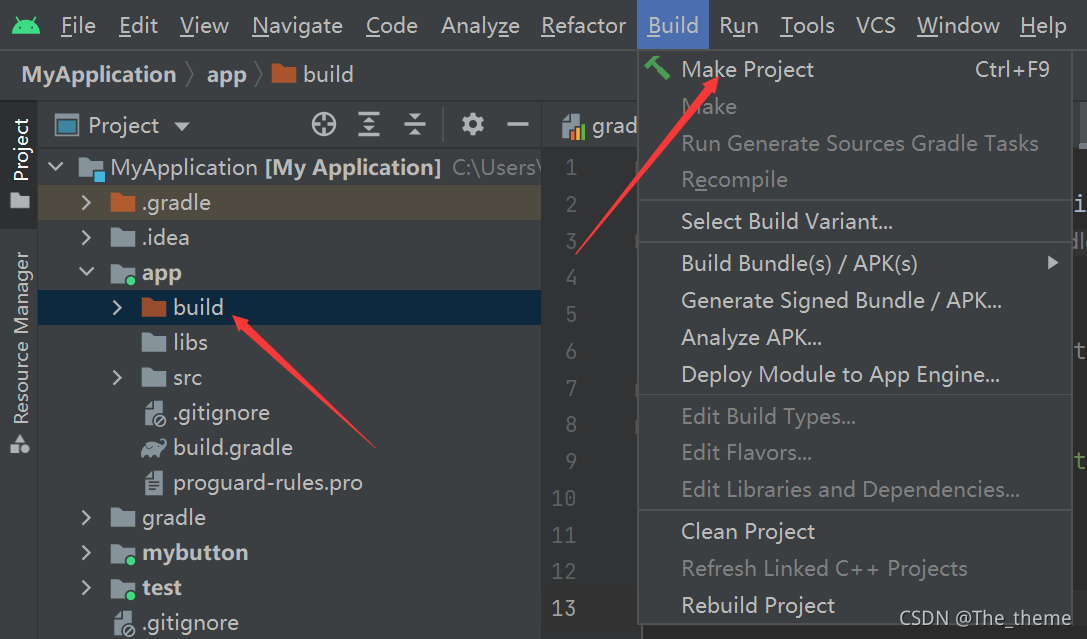Click the proguard-rules.pro file icon
This screenshot has height=639, width=1087.
click(x=154, y=483)
